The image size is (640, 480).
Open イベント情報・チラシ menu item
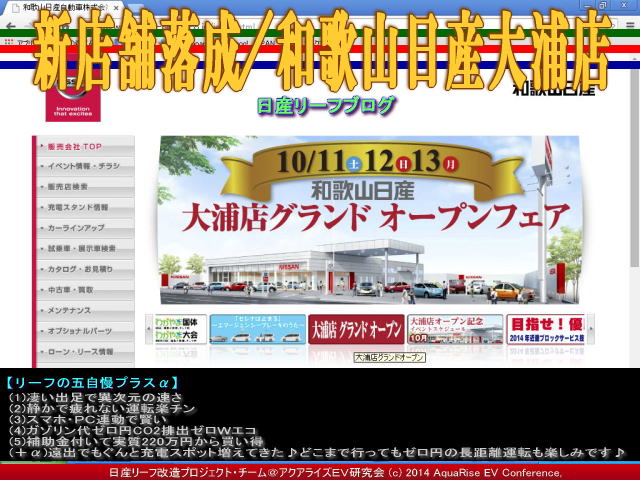click(x=85, y=167)
